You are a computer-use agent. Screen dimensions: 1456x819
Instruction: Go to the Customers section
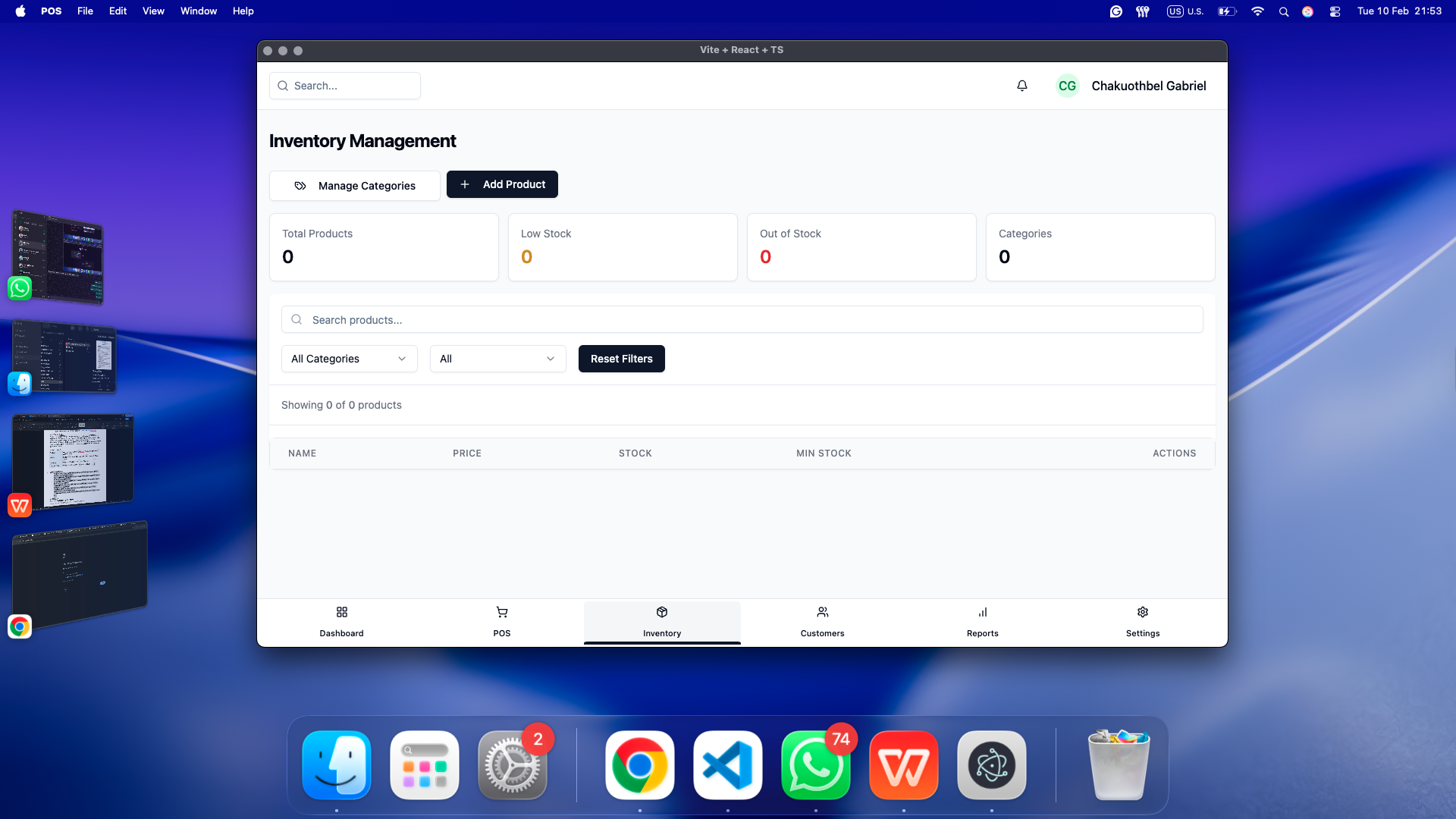point(822,622)
